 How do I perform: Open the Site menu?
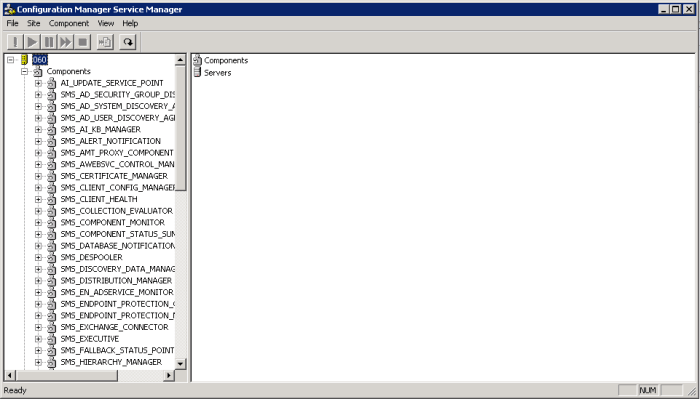tap(33, 23)
